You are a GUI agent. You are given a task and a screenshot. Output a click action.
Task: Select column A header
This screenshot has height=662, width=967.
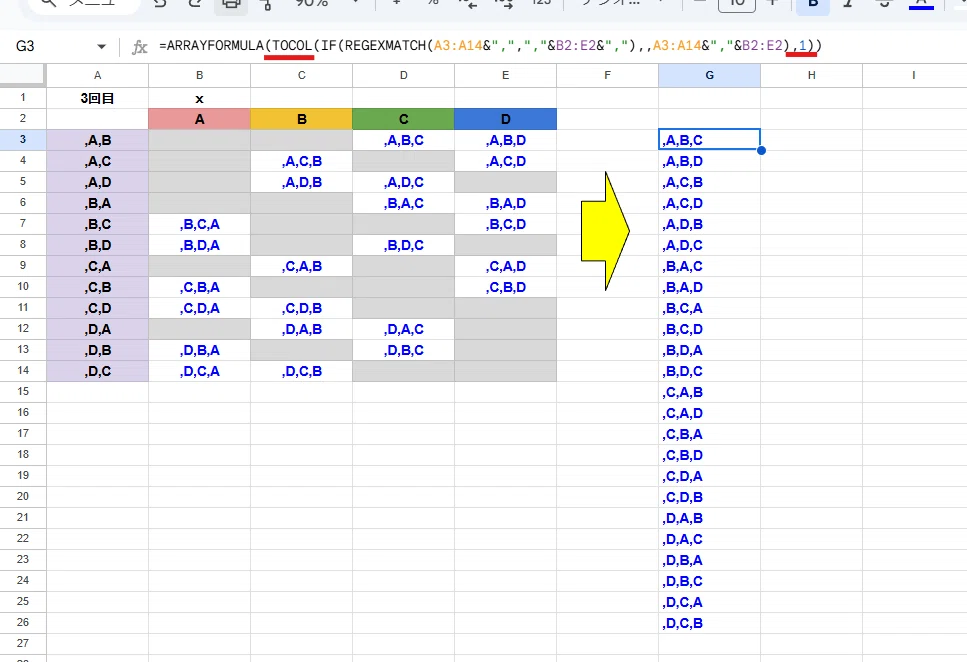(x=97, y=75)
